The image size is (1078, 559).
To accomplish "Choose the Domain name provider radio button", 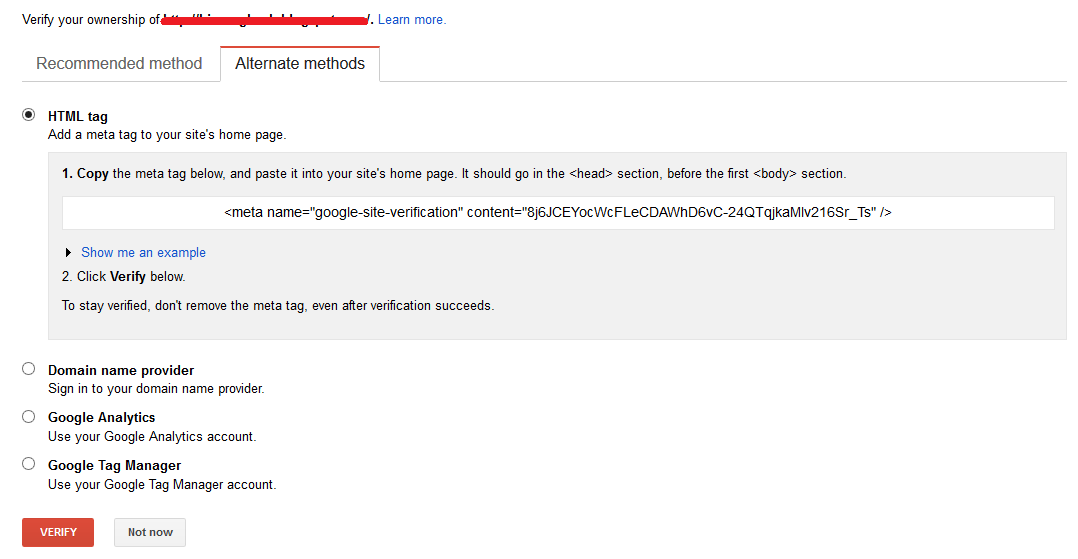I will click(x=28, y=369).
